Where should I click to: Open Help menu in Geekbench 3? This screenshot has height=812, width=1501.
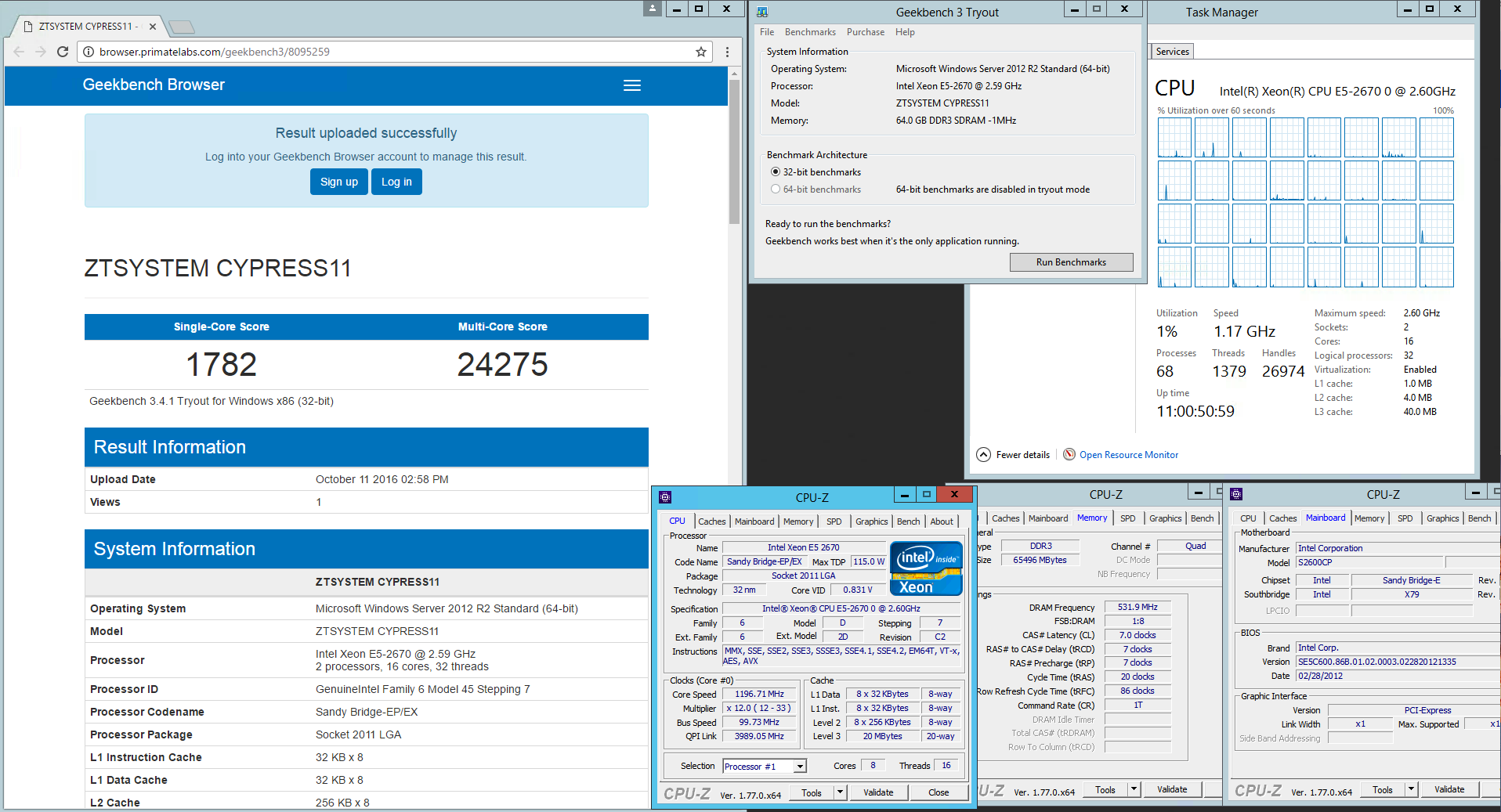click(x=905, y=32)
